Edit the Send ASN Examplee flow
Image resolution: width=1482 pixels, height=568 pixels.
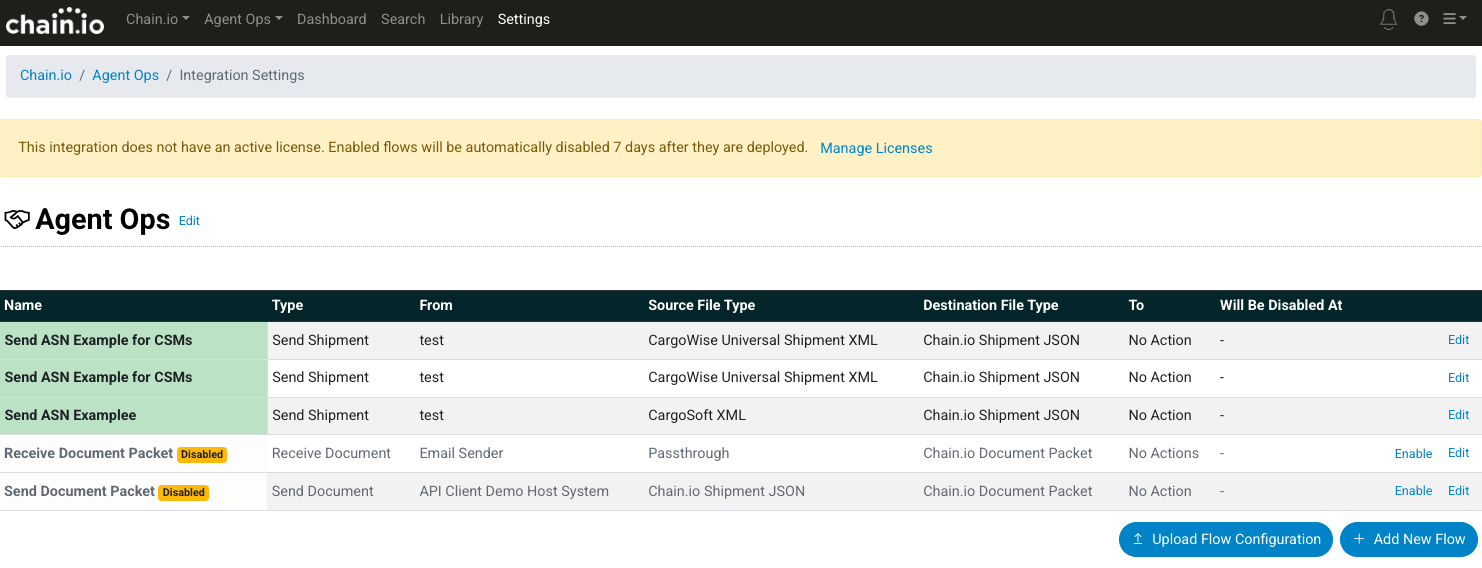1458,415
